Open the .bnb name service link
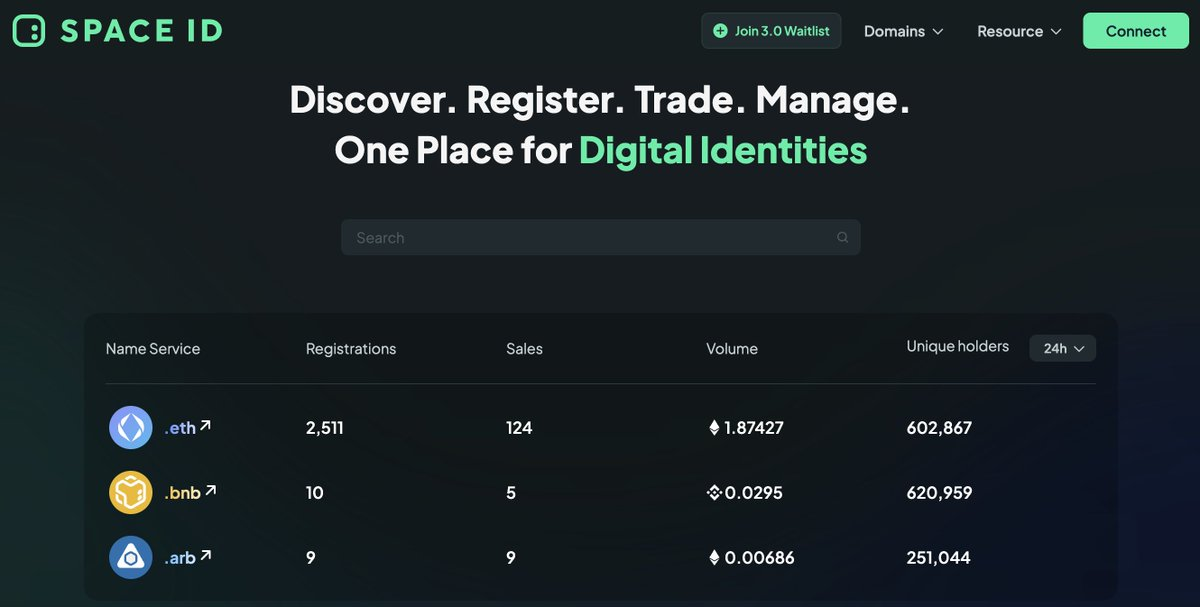 pyautogui.click(x=182, y=493)
